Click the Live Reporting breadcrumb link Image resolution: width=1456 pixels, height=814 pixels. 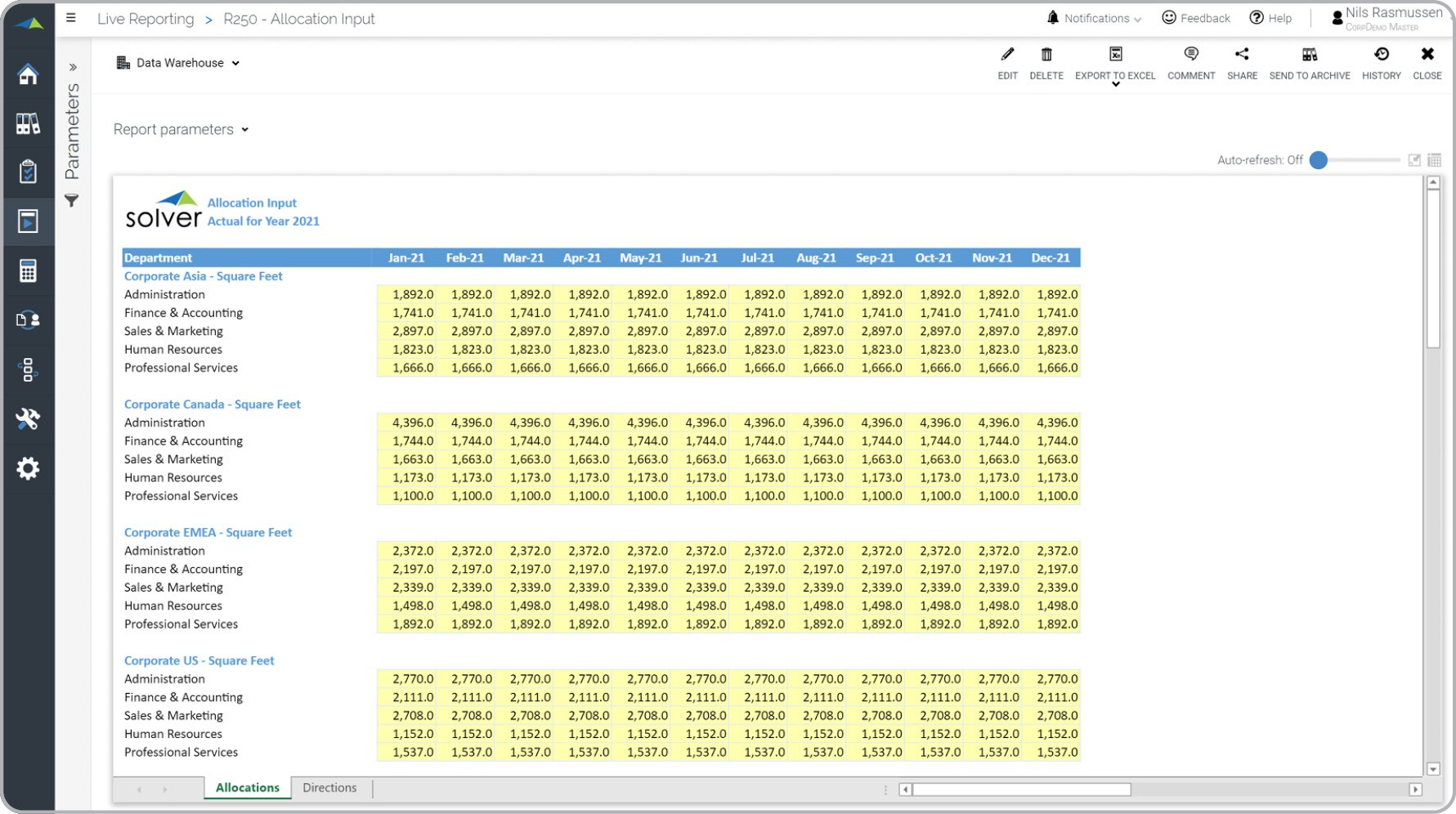146,19
